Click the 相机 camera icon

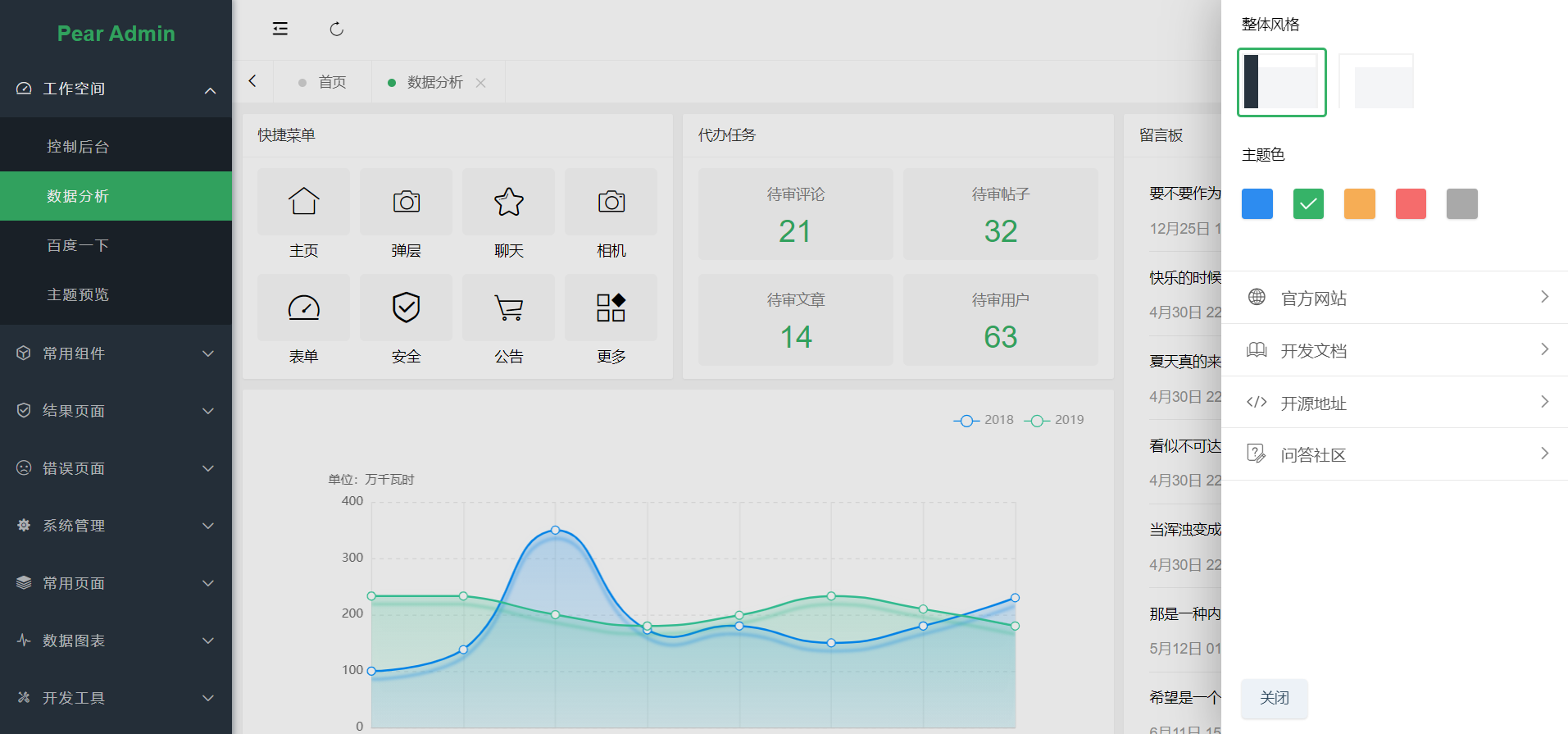pyautogui.click(x=611, y=202)
